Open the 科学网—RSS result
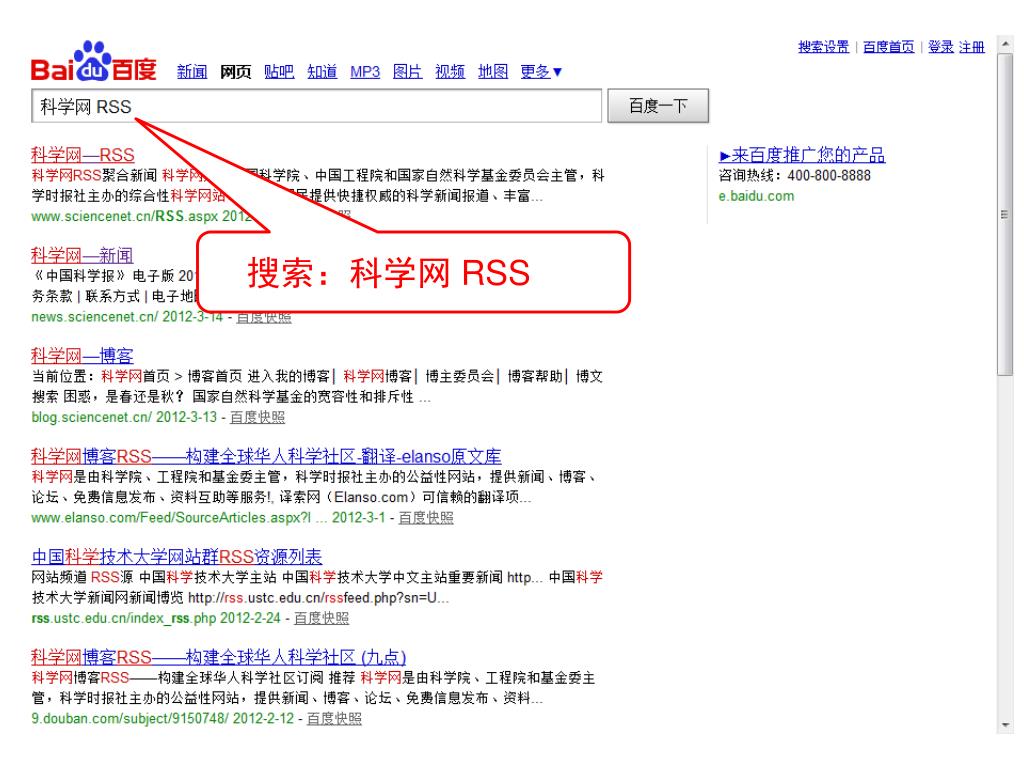 click(x=82, y=155)
